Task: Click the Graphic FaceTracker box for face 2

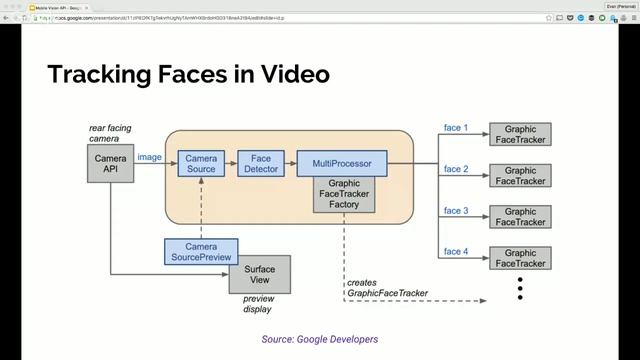Action: [x=520, y=176]
